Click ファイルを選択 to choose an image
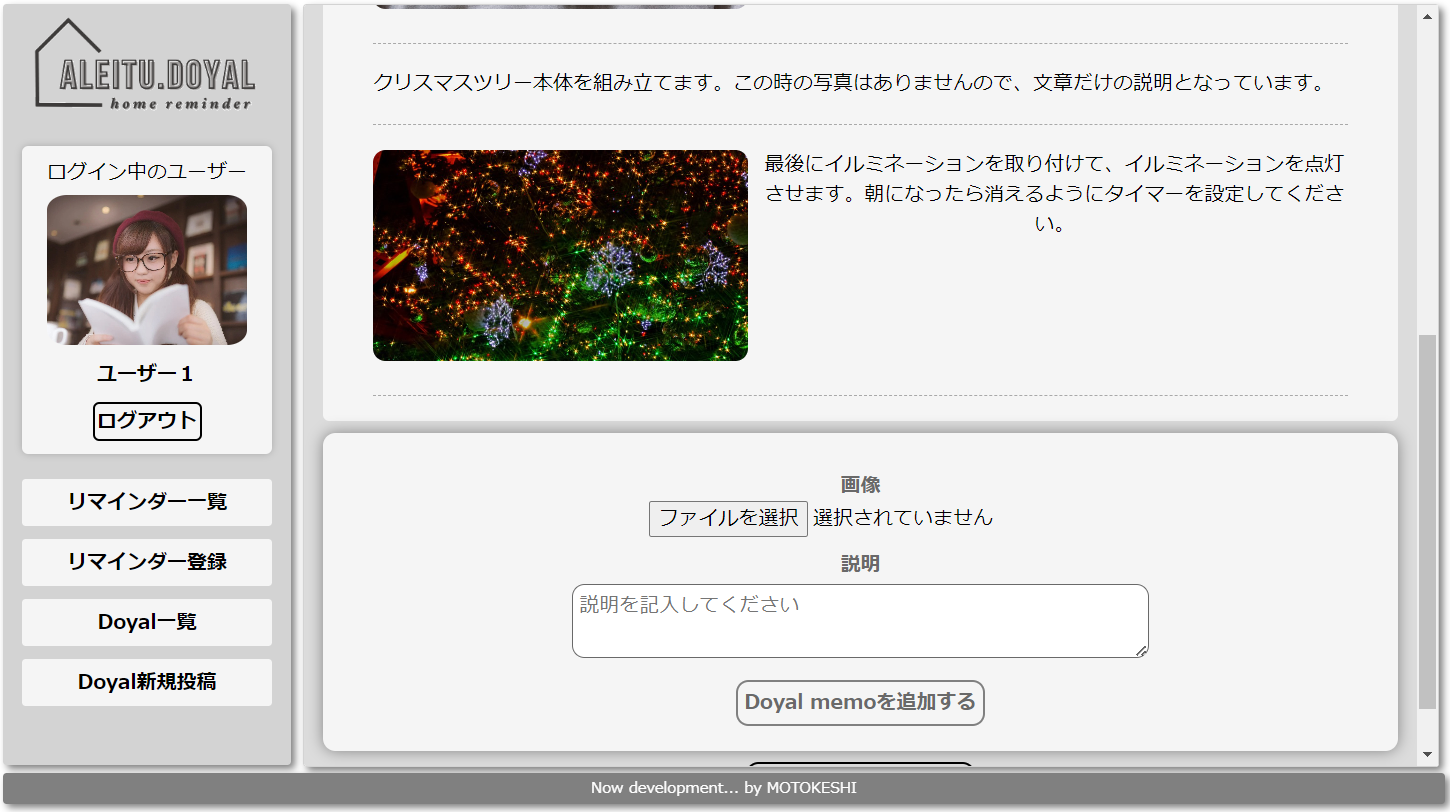The height and width of the screenshot is (812, 1450). point(728,518)
